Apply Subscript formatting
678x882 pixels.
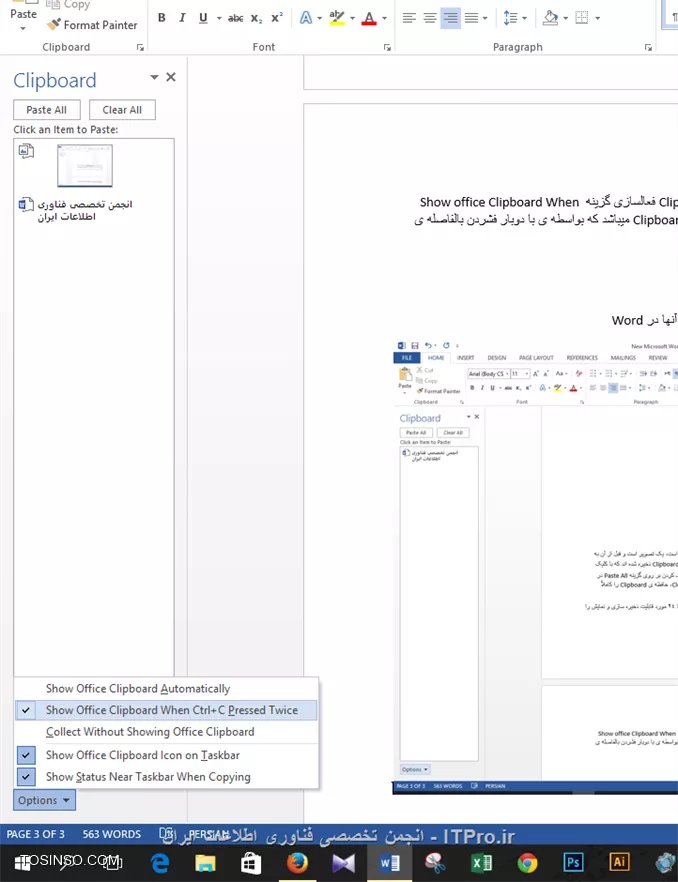click(256, 18)
